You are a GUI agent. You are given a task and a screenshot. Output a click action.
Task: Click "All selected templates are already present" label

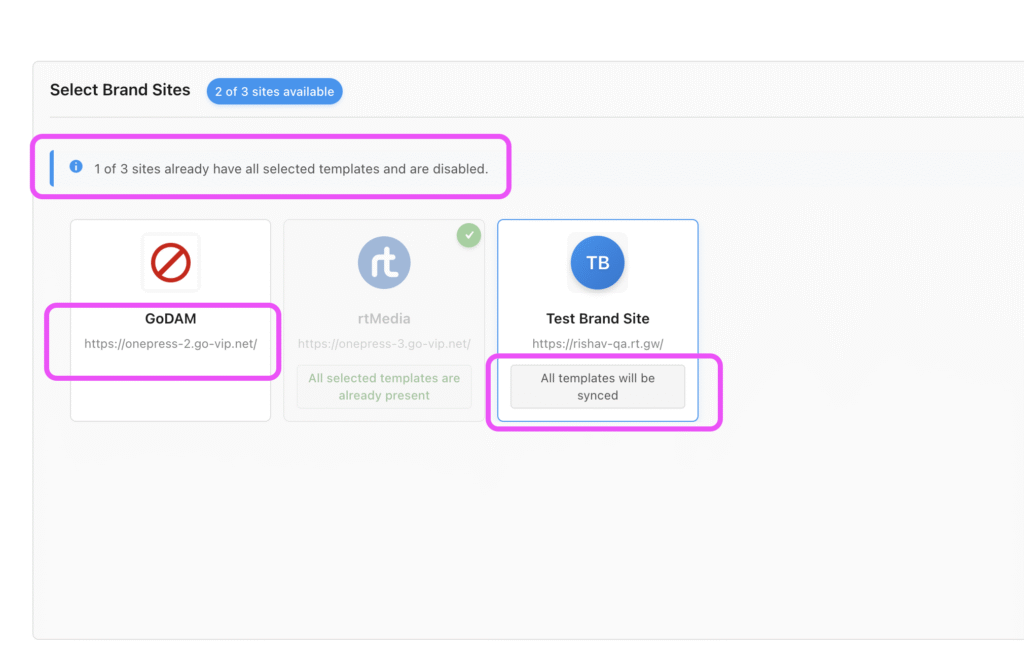[x=384, y=387]
